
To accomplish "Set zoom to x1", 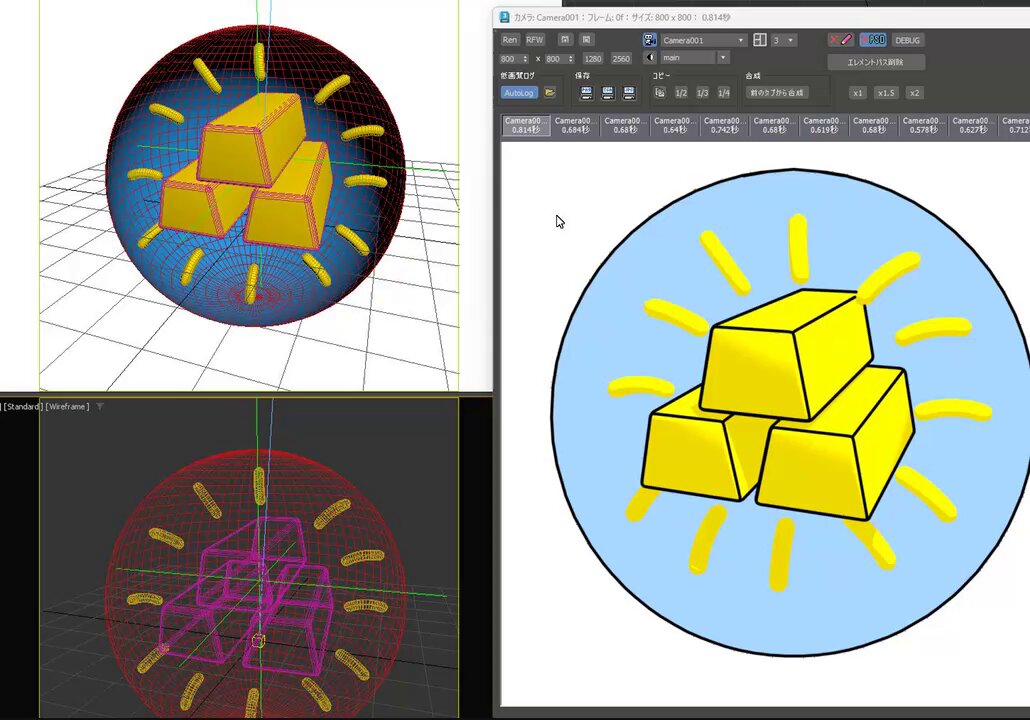I will 857,93.
